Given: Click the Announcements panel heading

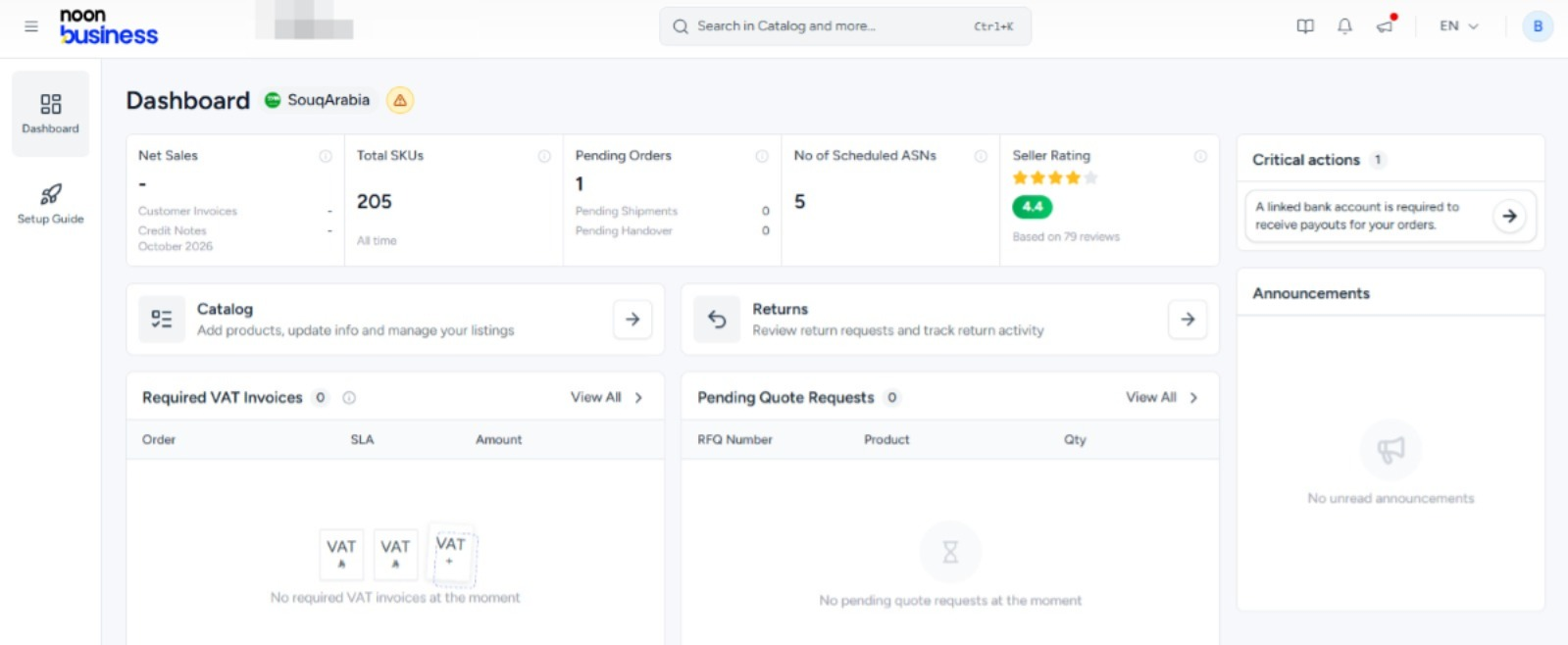Looking at the screenshot, I should pyautogui.click(x=1310, y=293).
